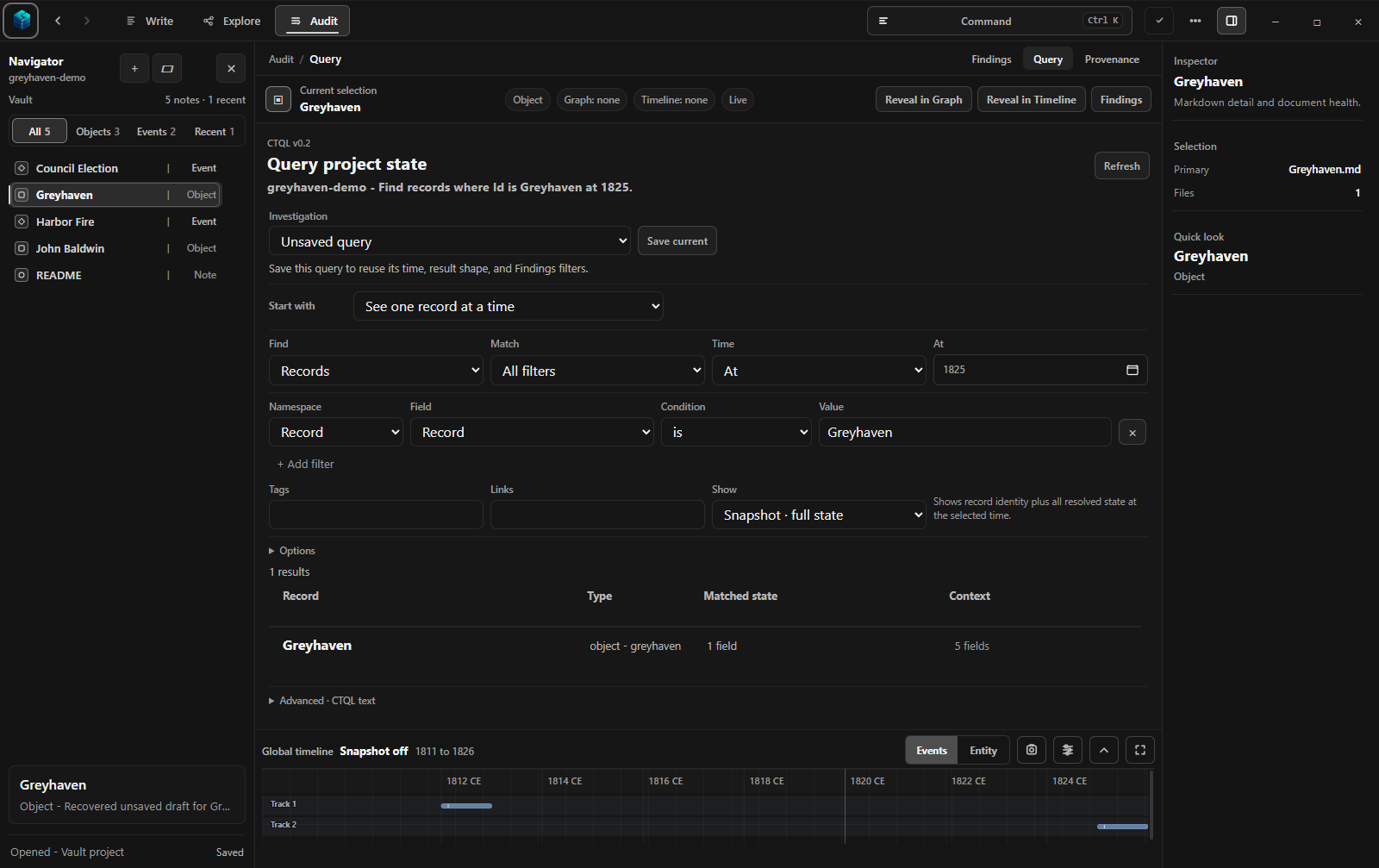Click the checkmark status icon

(x=1159, y=21)
